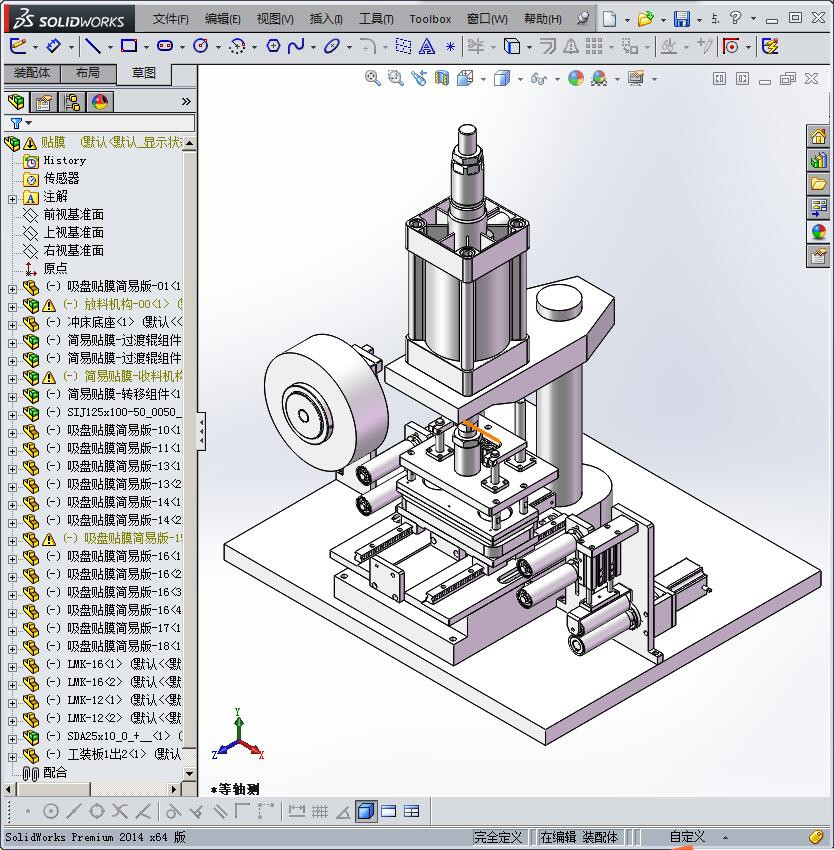834x850 pixels.
Task: Click the 自定义 status bar button
Action: tap(687, 837)
